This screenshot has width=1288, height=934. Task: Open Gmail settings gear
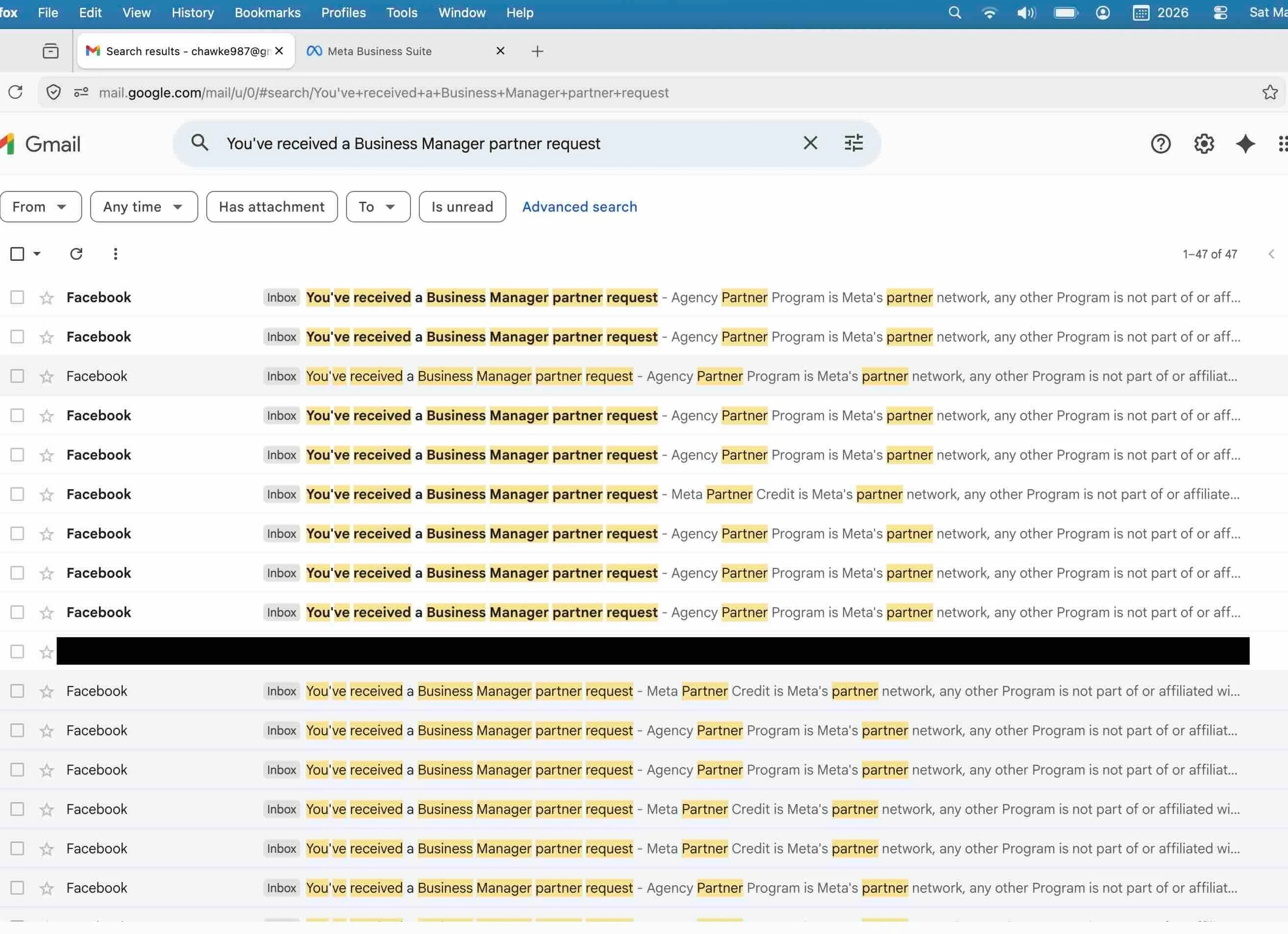click(1203, 144)
